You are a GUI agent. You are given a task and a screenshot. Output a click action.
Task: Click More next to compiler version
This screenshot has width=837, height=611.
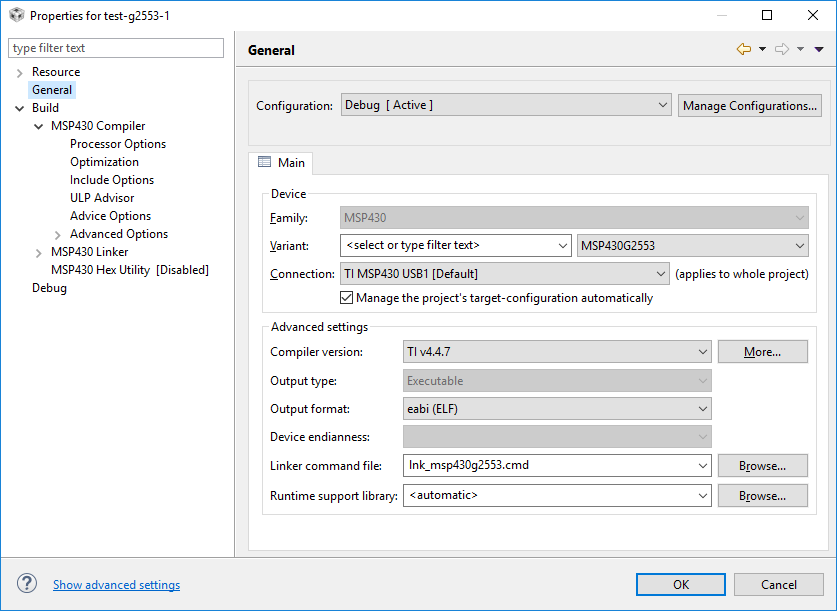[762, 351]
